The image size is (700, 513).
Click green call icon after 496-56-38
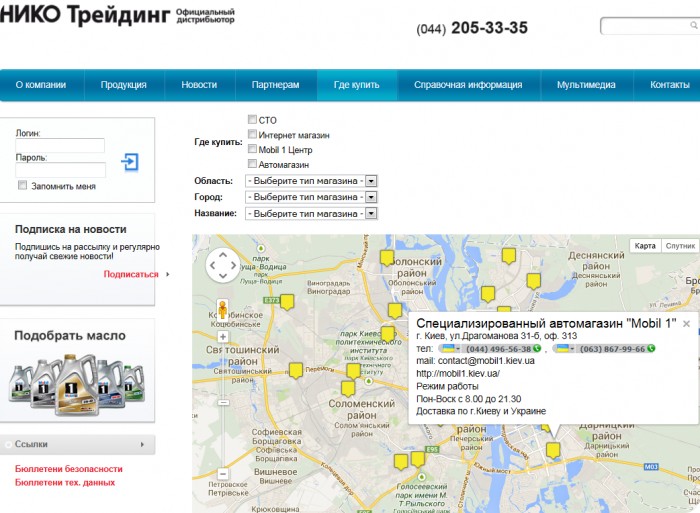537,348
